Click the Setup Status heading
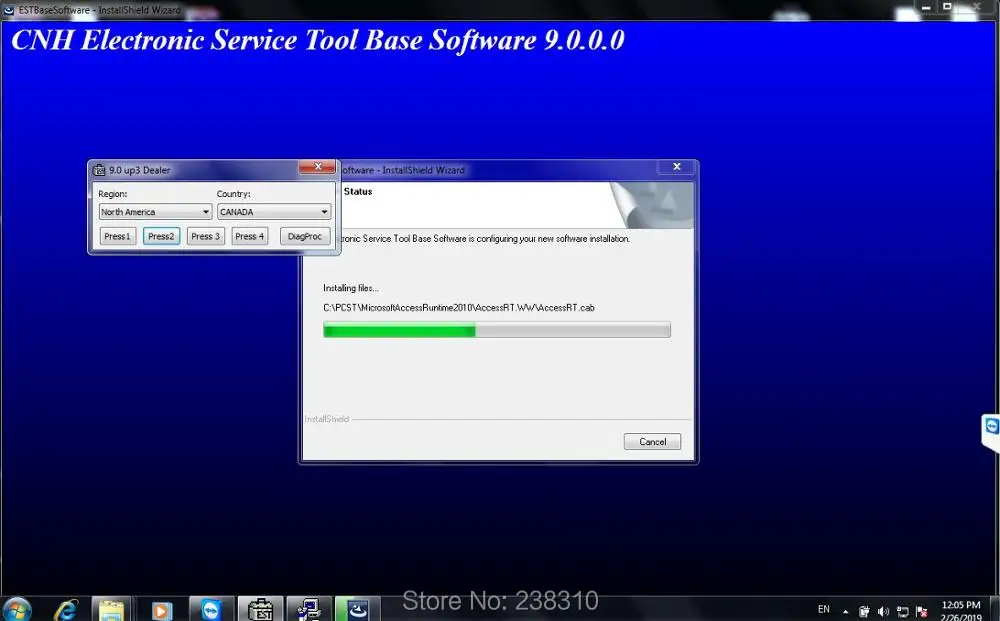The height and width of the screenshot is (621, 1000). (x=357, y=191)
